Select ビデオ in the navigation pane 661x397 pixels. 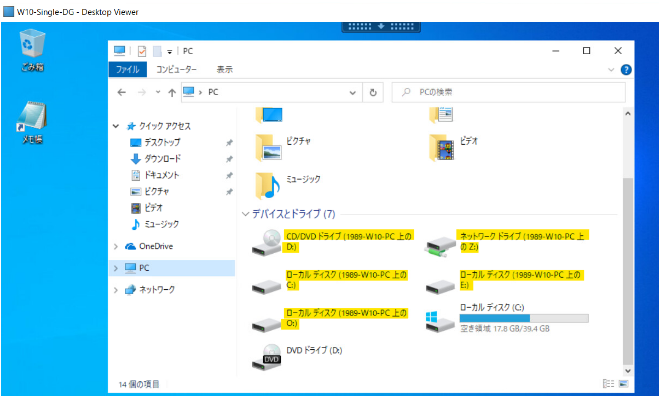[153, 208]
